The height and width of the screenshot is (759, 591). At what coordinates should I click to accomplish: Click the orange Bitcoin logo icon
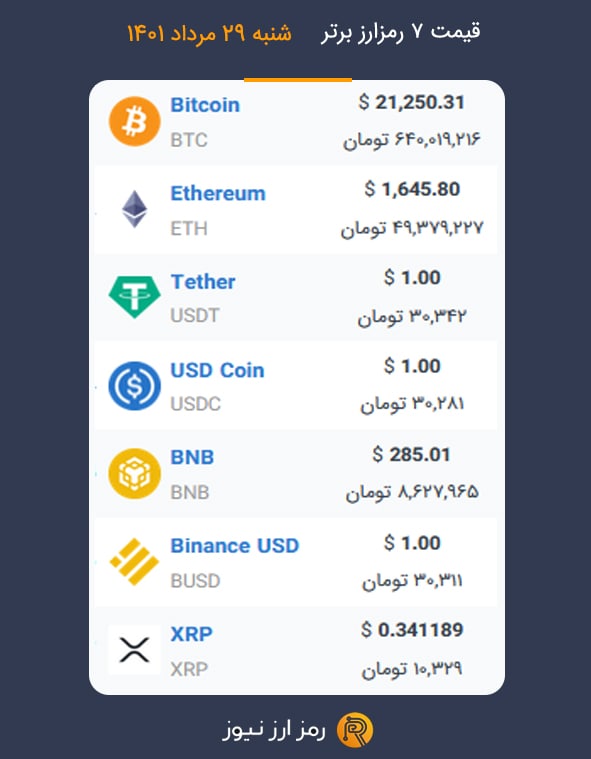coord(135,121)
